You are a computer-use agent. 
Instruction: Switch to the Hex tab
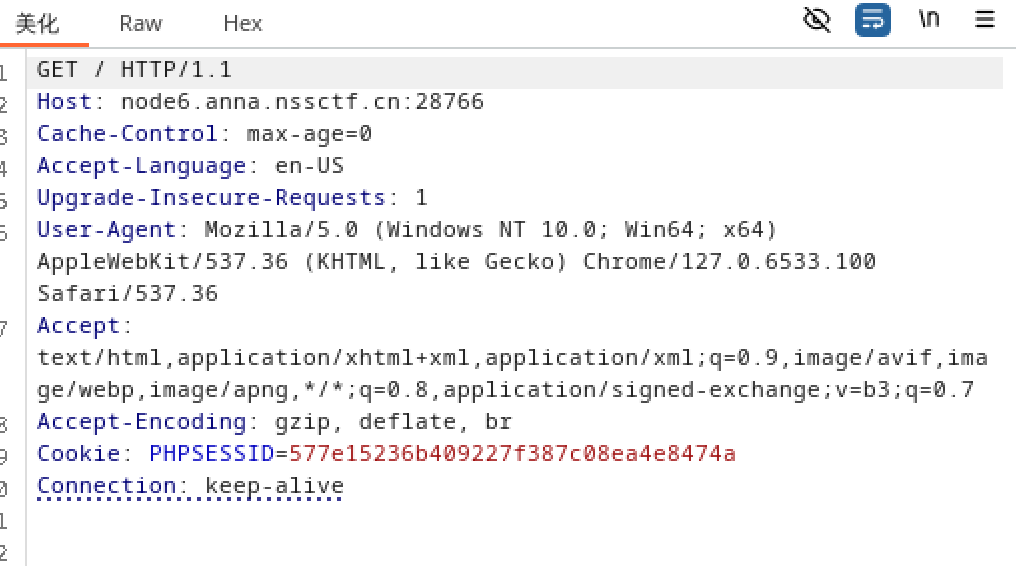242,23
